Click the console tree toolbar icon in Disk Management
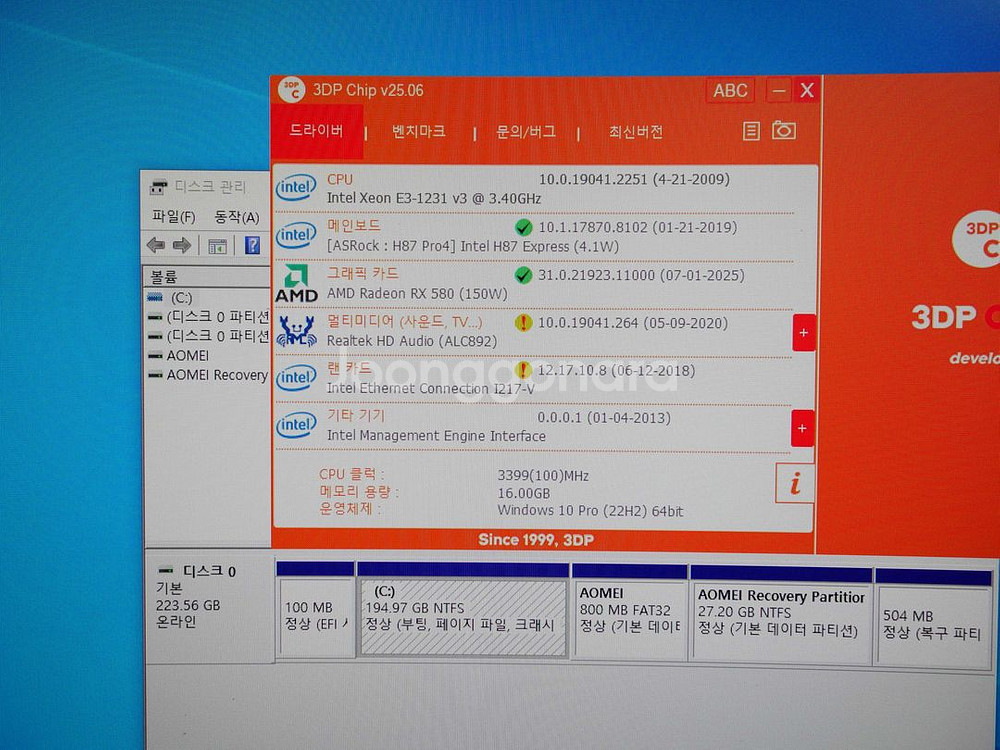Image resolution: width=1000 pixels, height=750 pixels. click(217, 246)
